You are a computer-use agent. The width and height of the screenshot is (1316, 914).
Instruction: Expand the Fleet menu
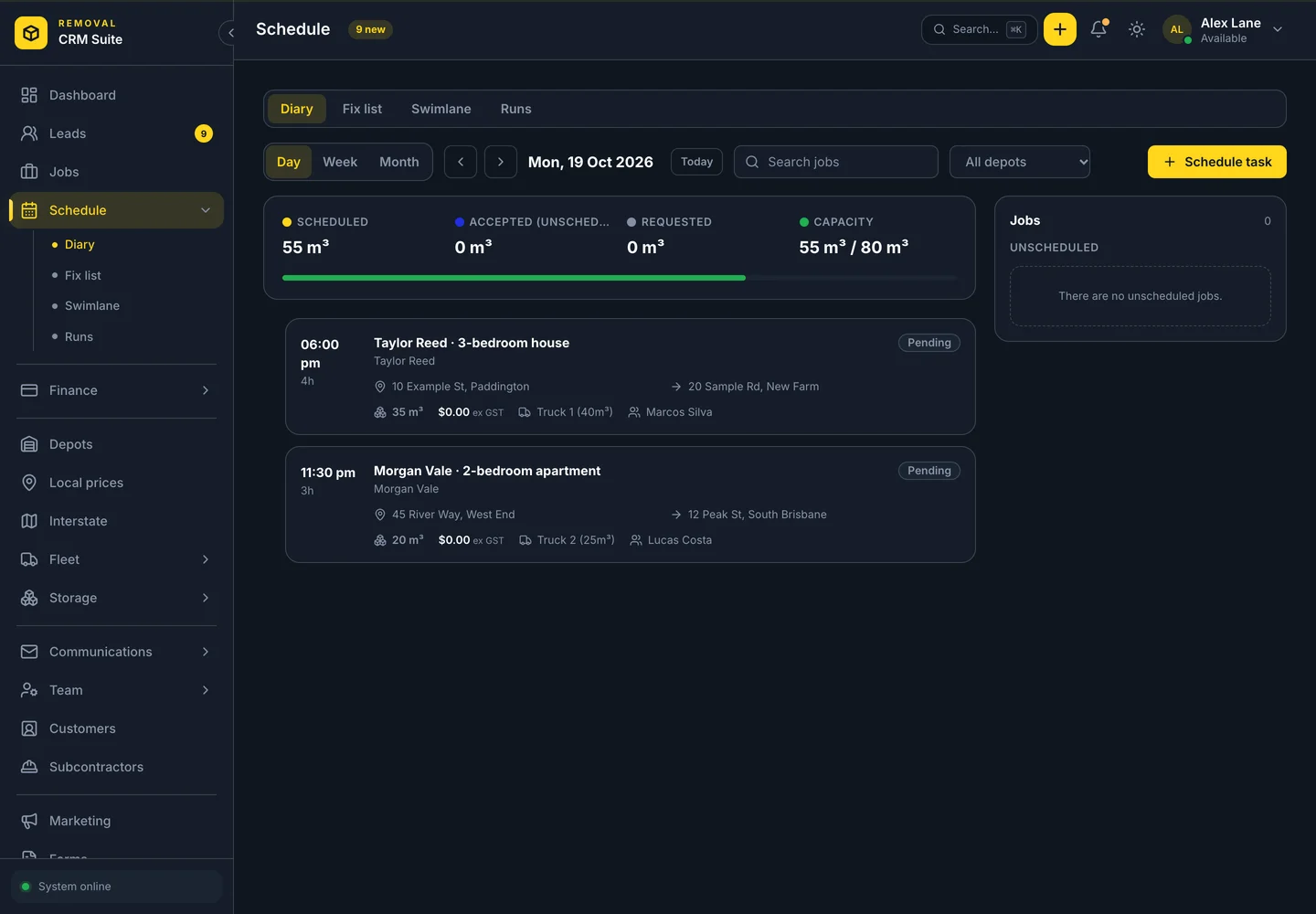click(117, 559)
